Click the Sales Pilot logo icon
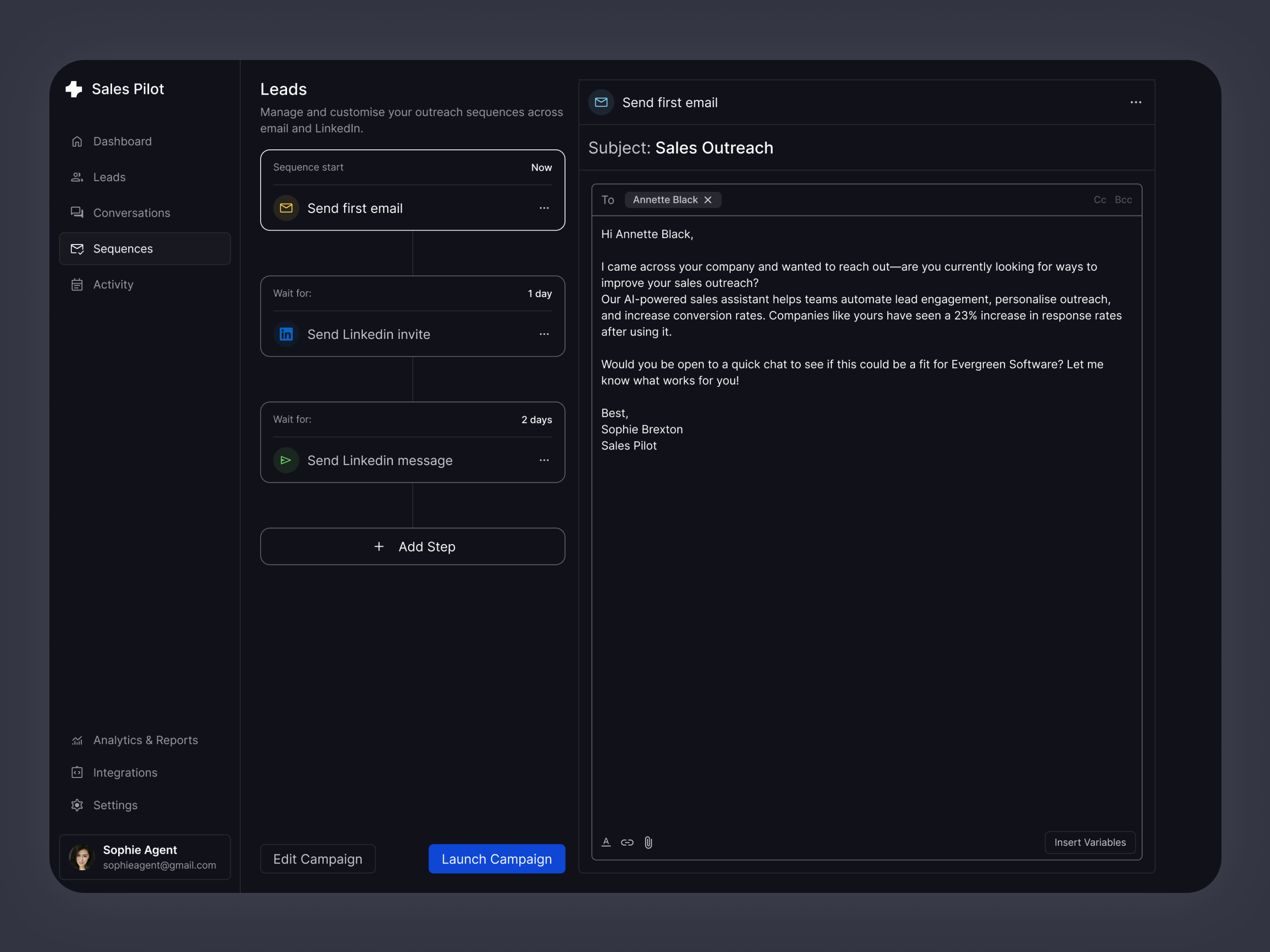 click(x=74, y=89)
